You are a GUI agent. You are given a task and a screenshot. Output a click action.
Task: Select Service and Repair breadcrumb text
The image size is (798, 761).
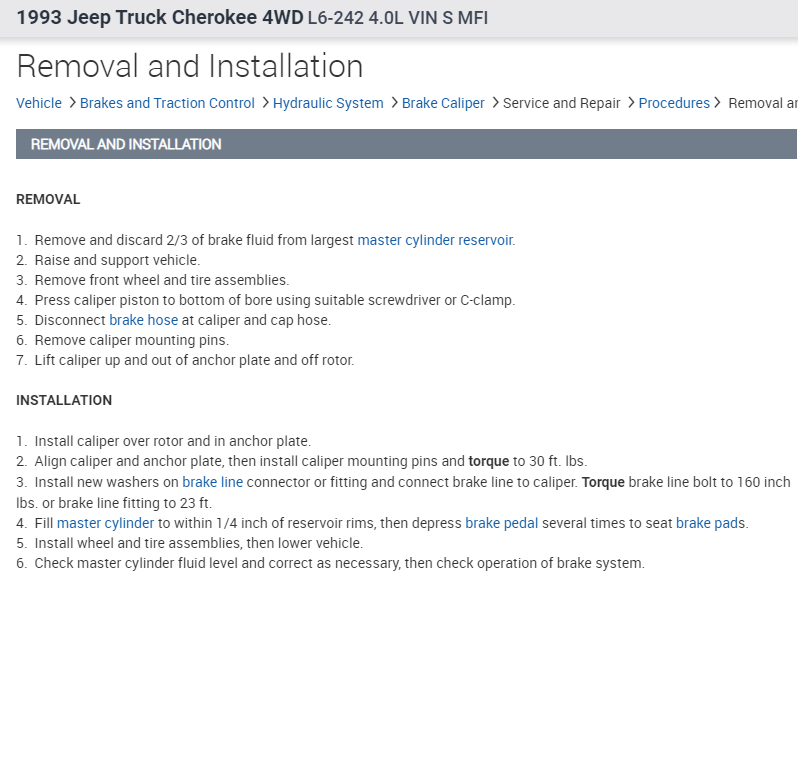(x=561, y=103)
